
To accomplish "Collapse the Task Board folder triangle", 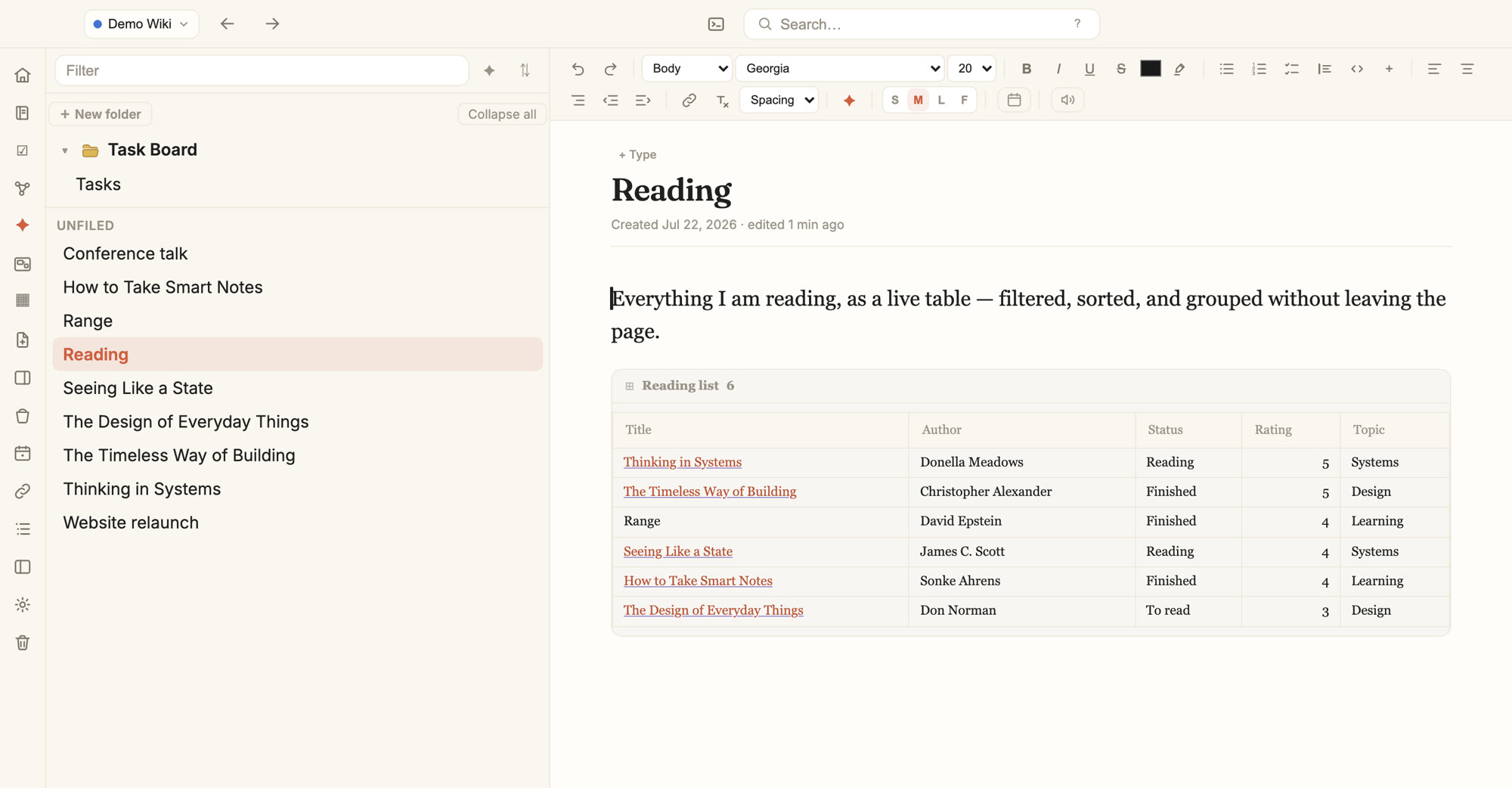I will click(x=65, y=150).
